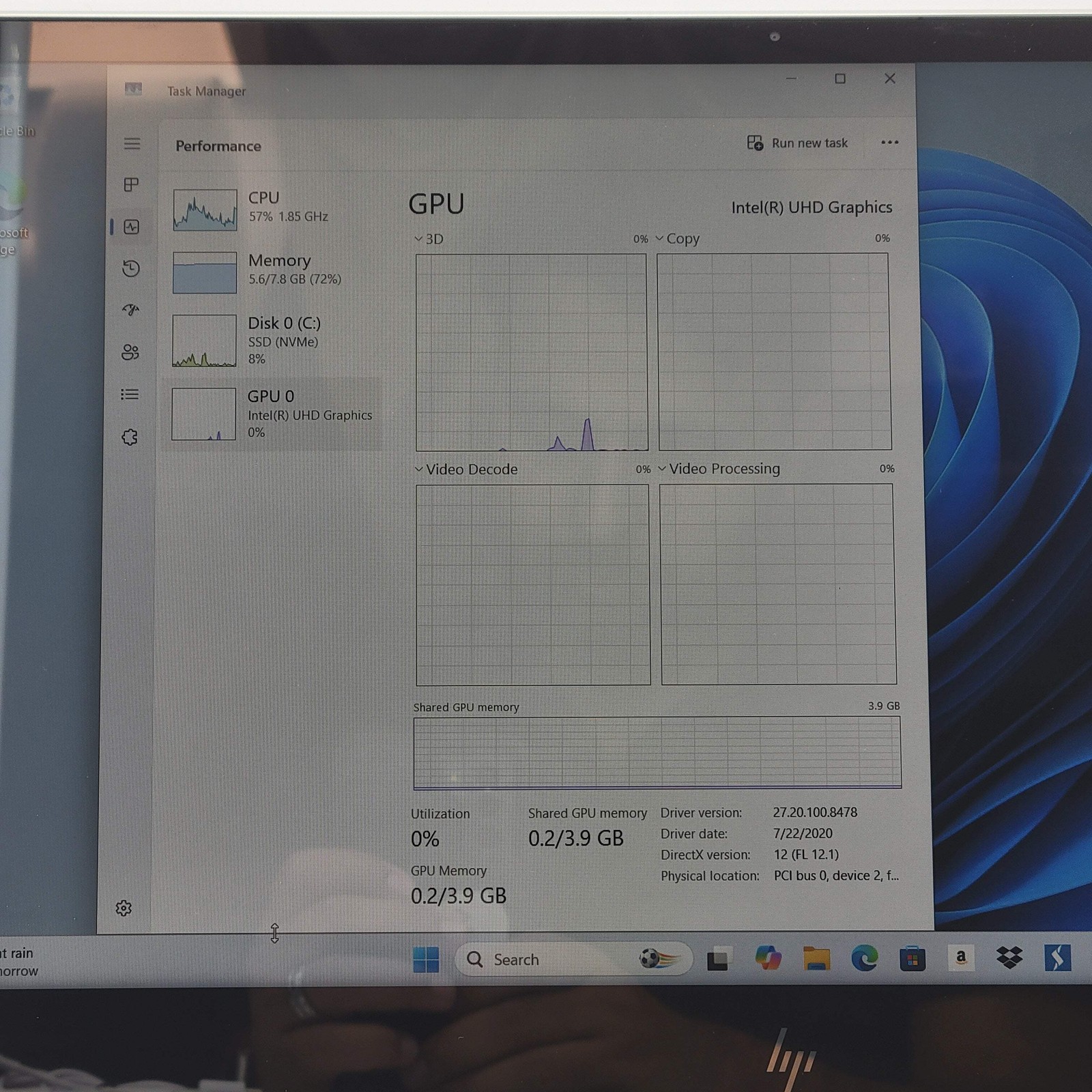
Task: Click the PCI bus 0 physical location
Action: click(836, 876)
